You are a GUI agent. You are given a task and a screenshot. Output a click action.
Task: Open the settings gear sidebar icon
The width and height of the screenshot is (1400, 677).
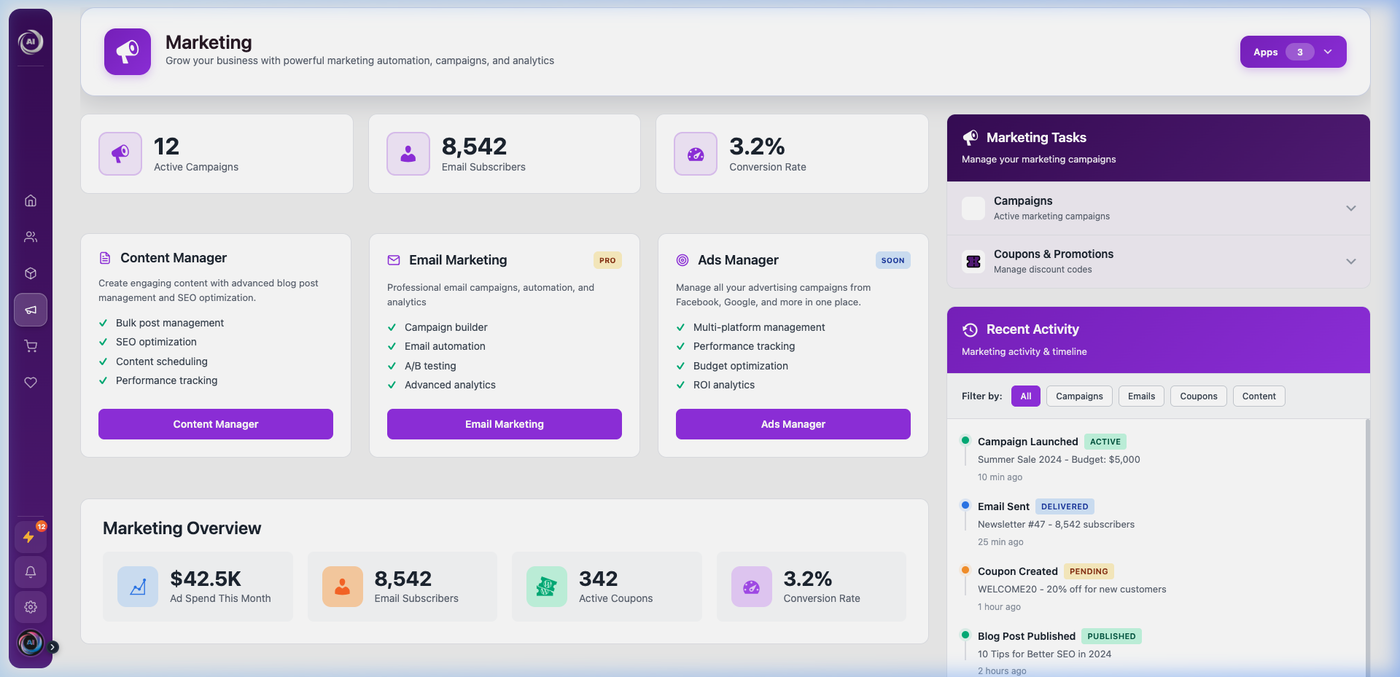point(30,607)
